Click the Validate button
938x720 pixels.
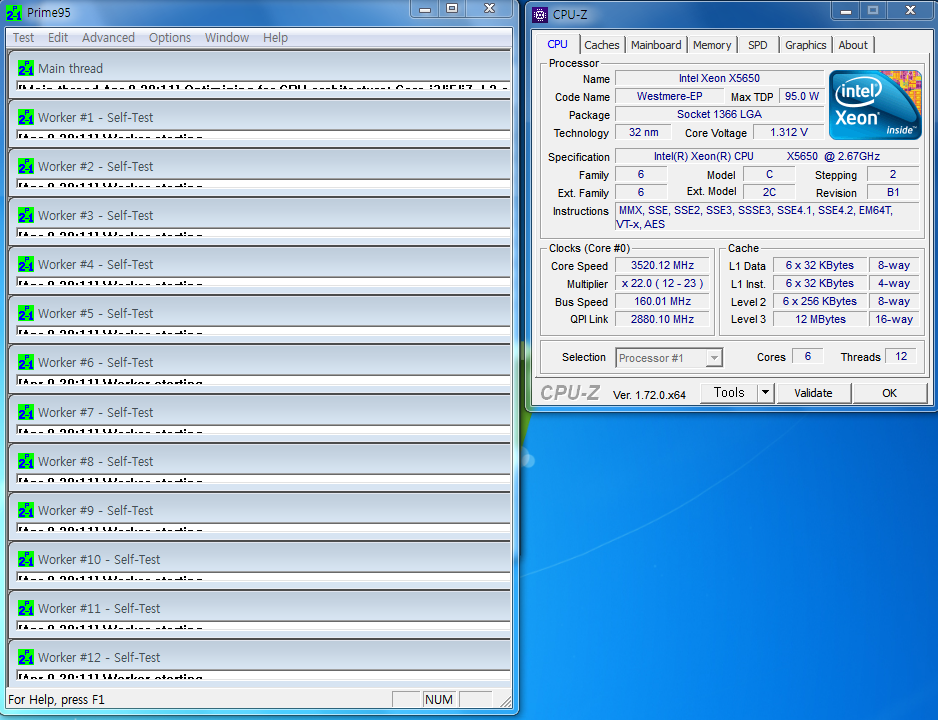(x=813, y=393)
